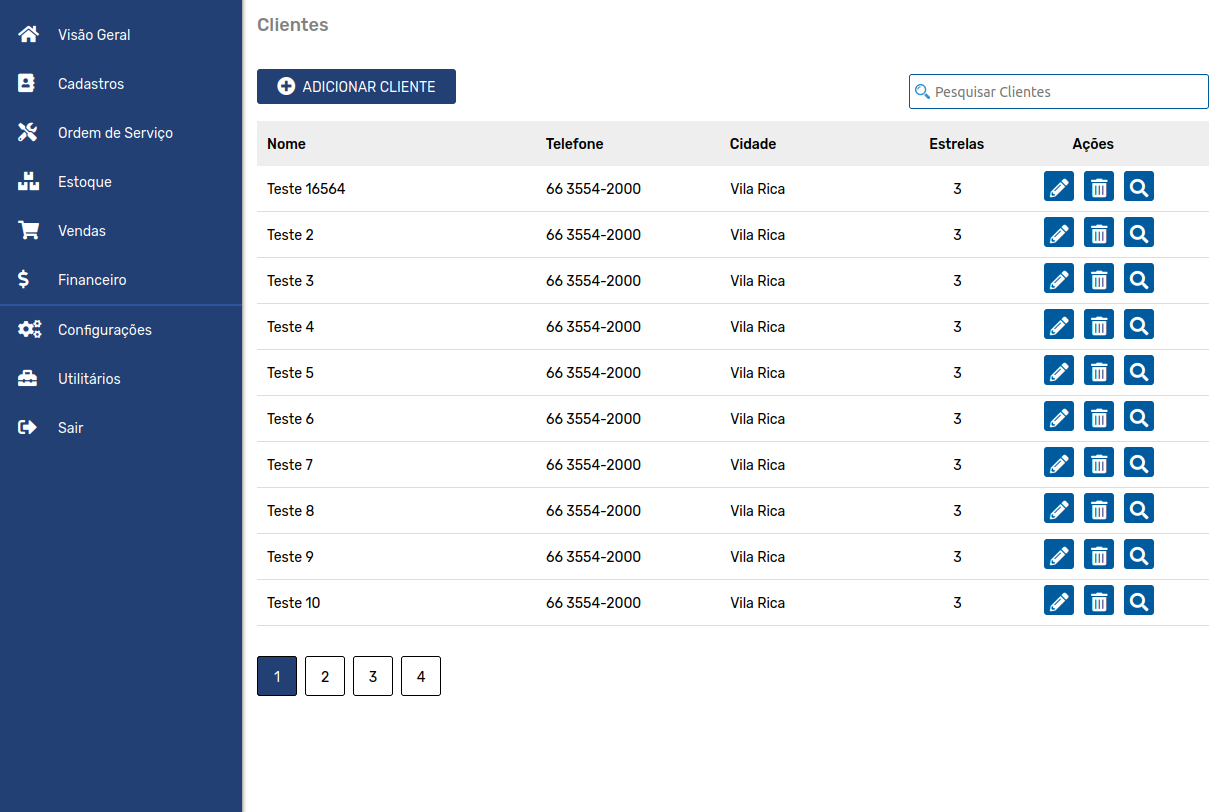Delete Teste 8 with the trash icon
The width and height of the screenshot is (1211, 812).
pyautogui.click(x=1099, y=509)
